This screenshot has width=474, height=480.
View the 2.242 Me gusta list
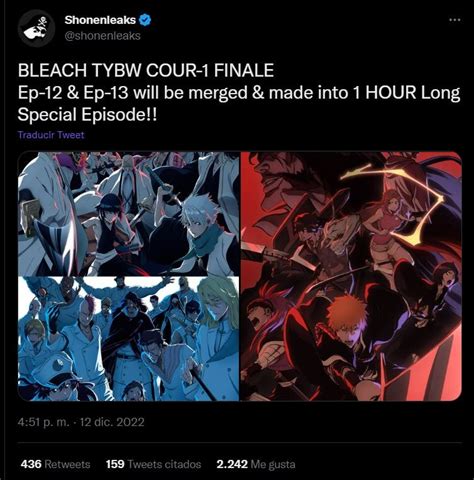(x=256, y=464)
